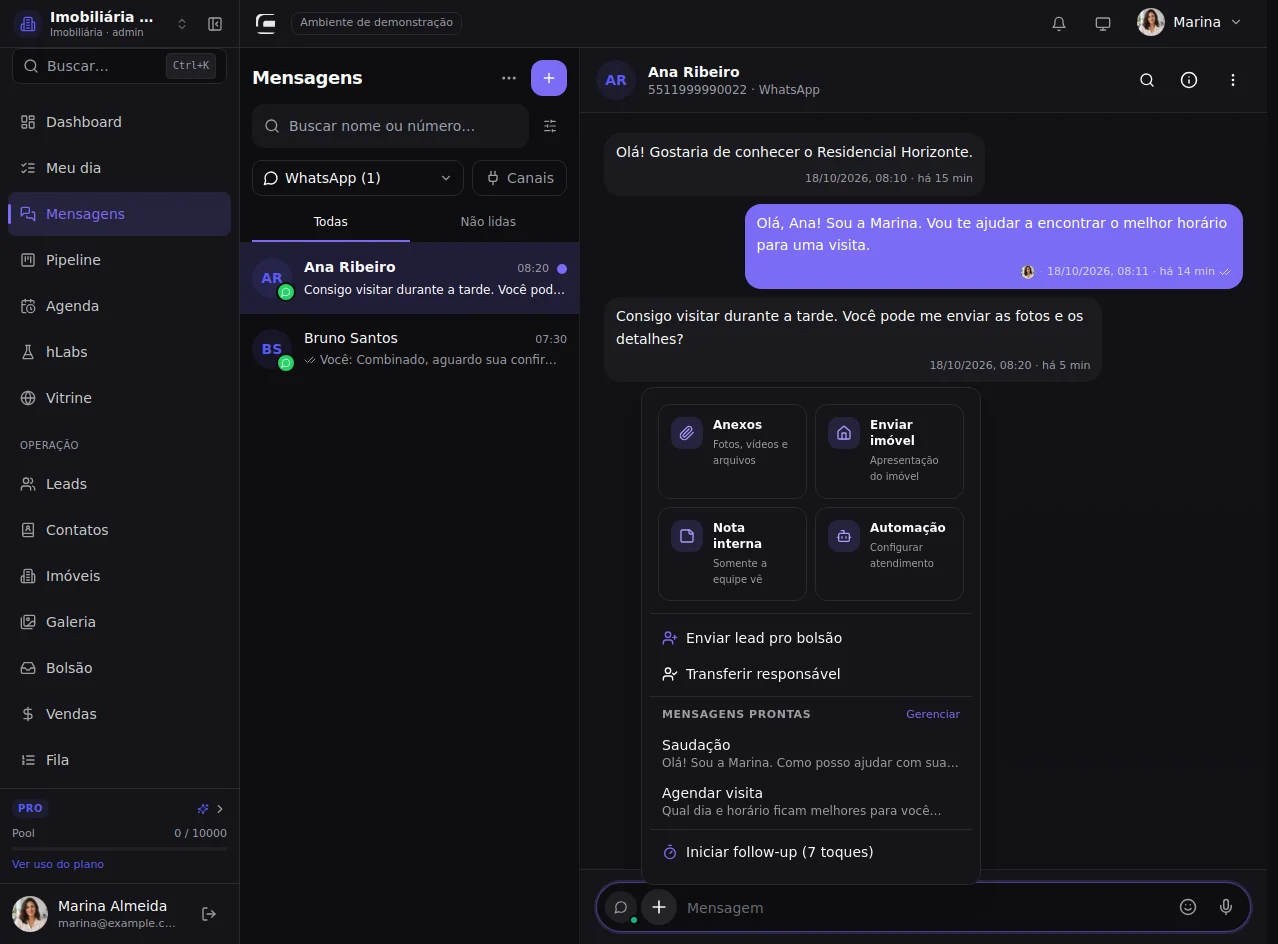Open Automação configuration card
Viewport: 1278px width, 944px height.
(889, 554)
